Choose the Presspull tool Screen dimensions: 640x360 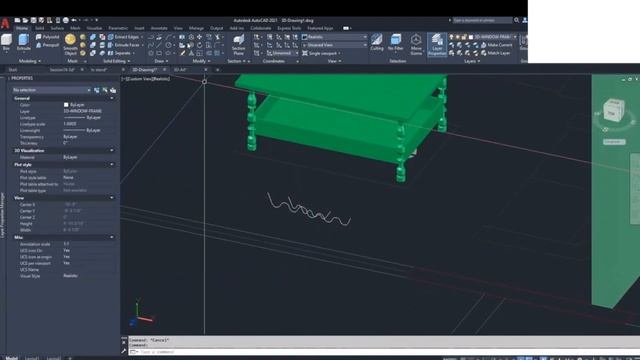[x=47, y=45]
